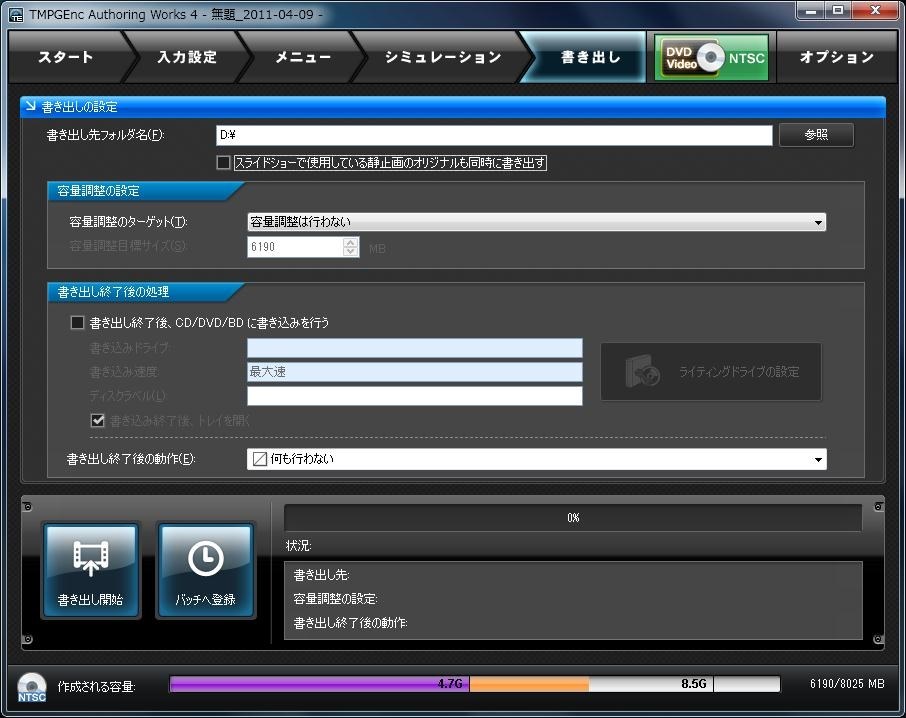This screenshot has height=718, width=906.
Task: Open the オプション tab
Action: (836, 57)
